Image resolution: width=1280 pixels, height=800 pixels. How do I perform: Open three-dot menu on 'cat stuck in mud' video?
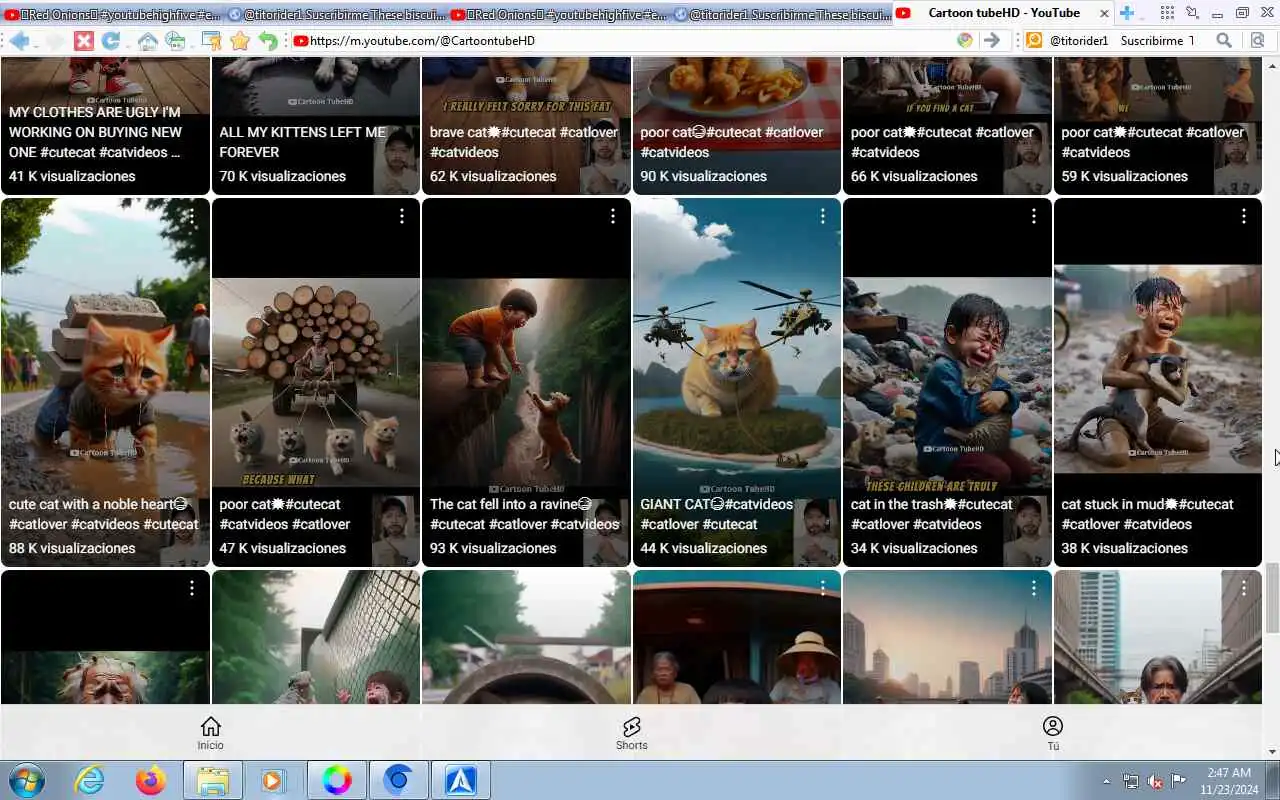[x=1244, y=216]
